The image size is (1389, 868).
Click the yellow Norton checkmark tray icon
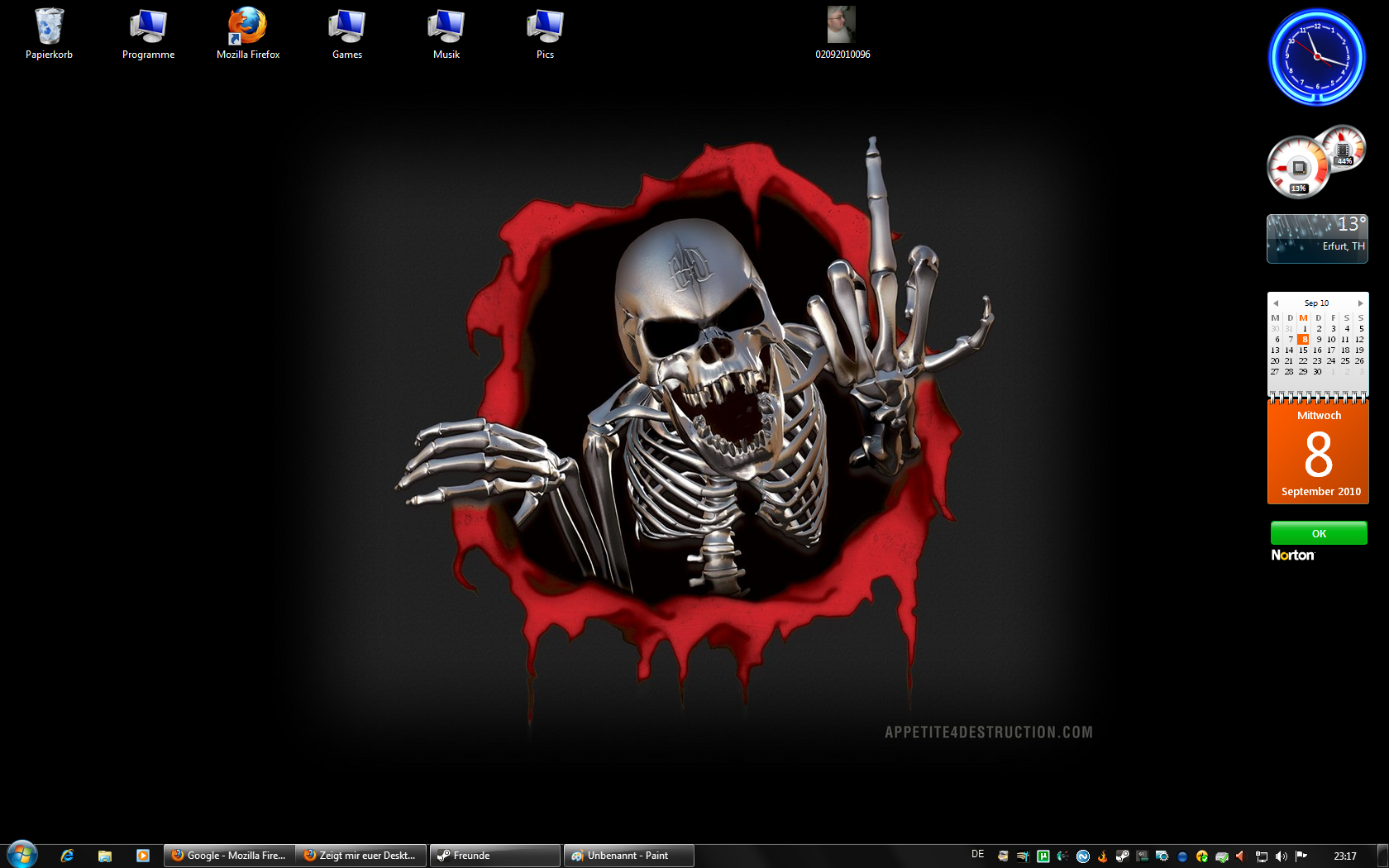tap(1202, 856)
